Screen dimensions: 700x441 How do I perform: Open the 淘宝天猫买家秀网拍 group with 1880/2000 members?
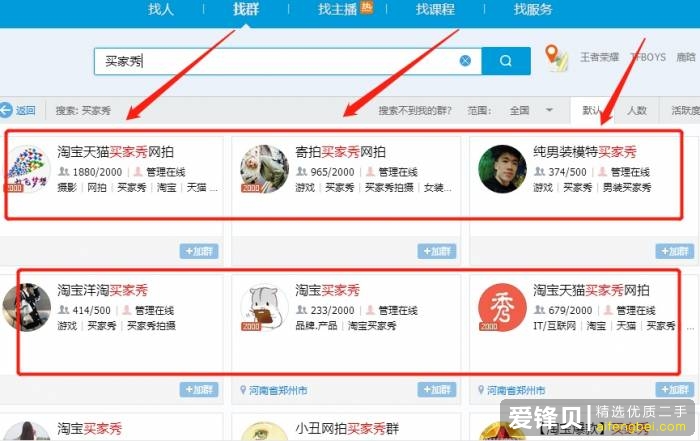115,152
